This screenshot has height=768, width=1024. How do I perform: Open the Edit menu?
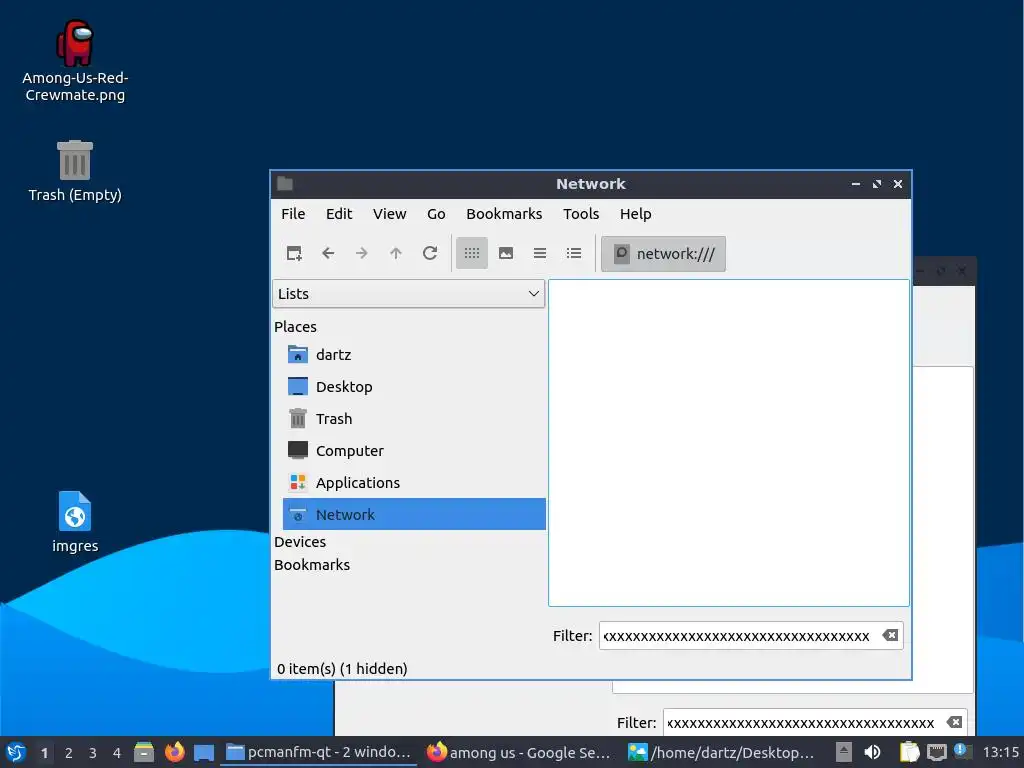pos(339,214)
